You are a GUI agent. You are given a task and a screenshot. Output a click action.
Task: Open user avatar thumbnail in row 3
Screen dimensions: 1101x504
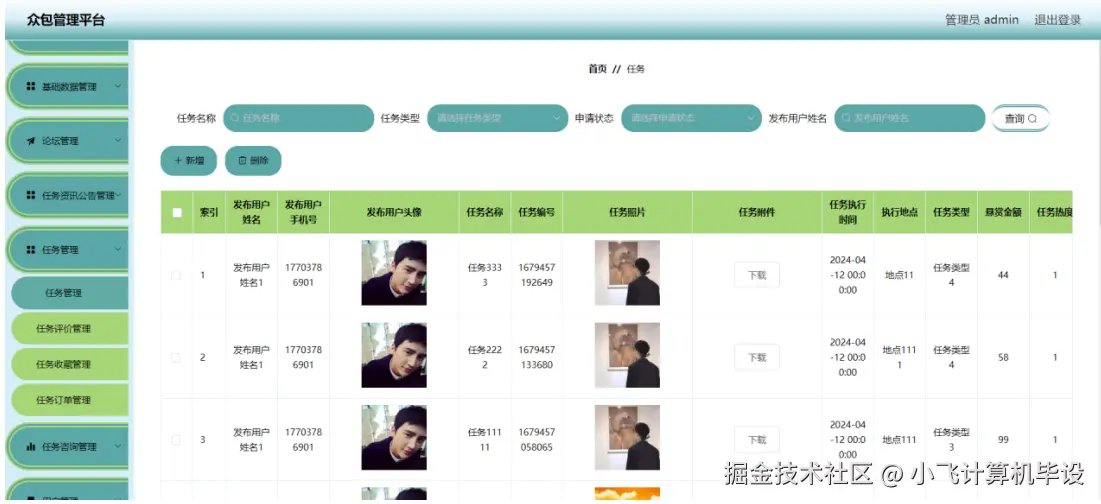click(394, 437)
